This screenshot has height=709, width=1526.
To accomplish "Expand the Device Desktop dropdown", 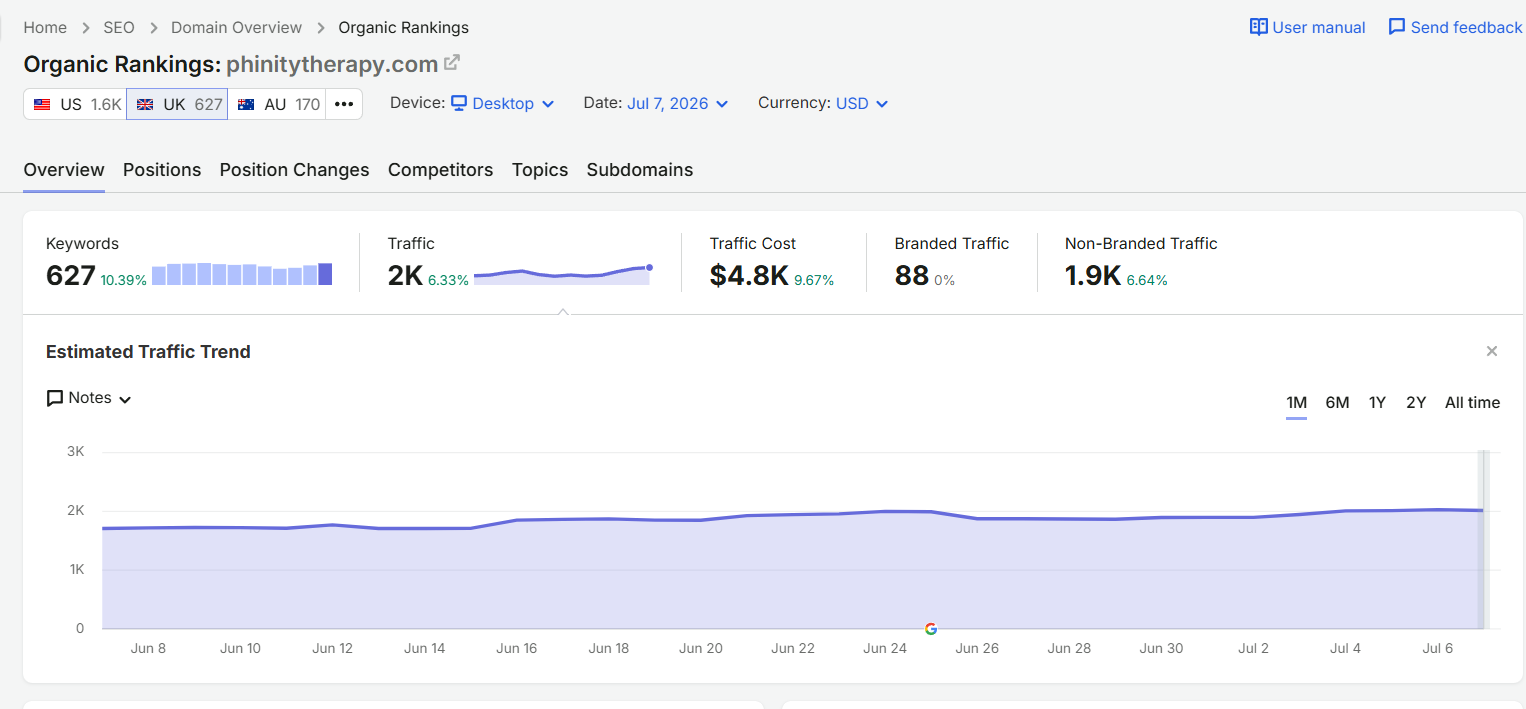I will (502, 103).
